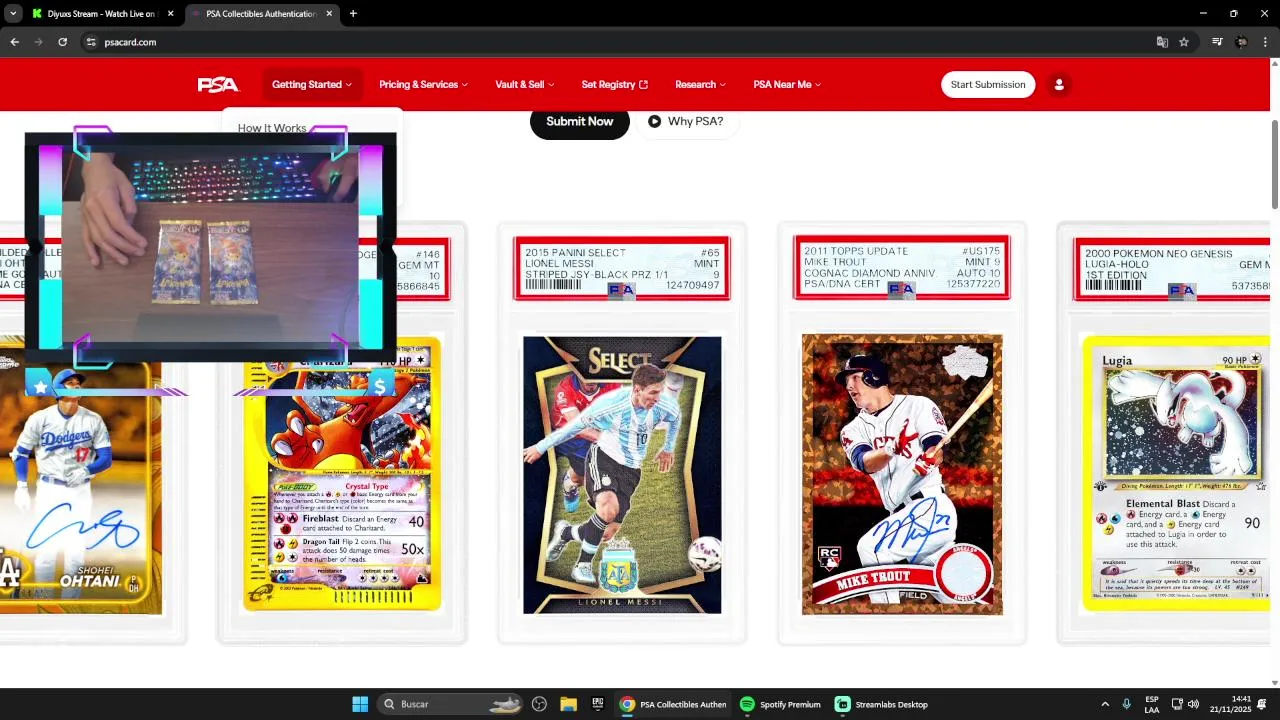Click the Start Submission button
This screenshot has width=1280, height=720.
click(988, 85)
